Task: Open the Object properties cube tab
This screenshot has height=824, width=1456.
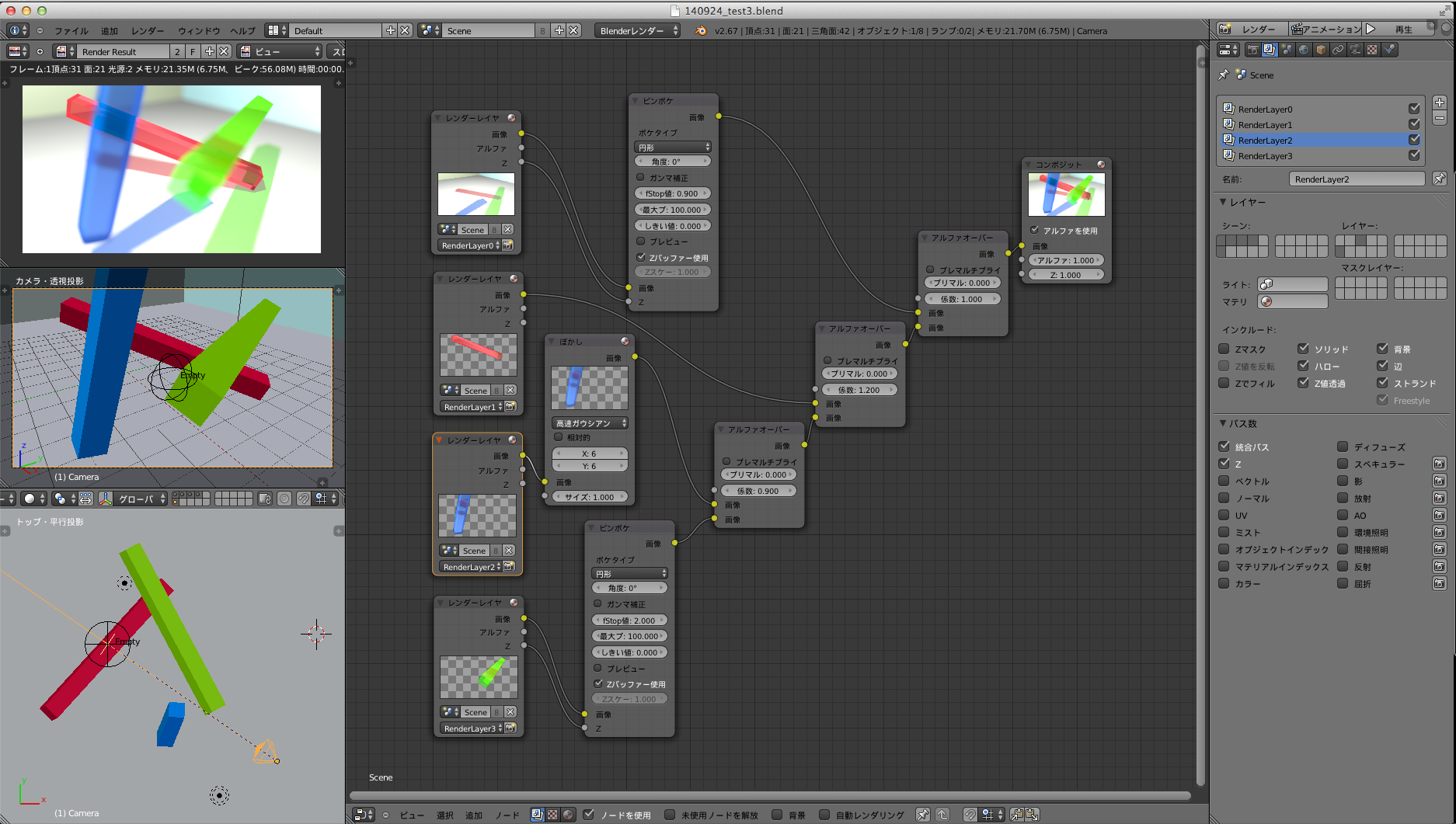Action: pos(1321,50)
